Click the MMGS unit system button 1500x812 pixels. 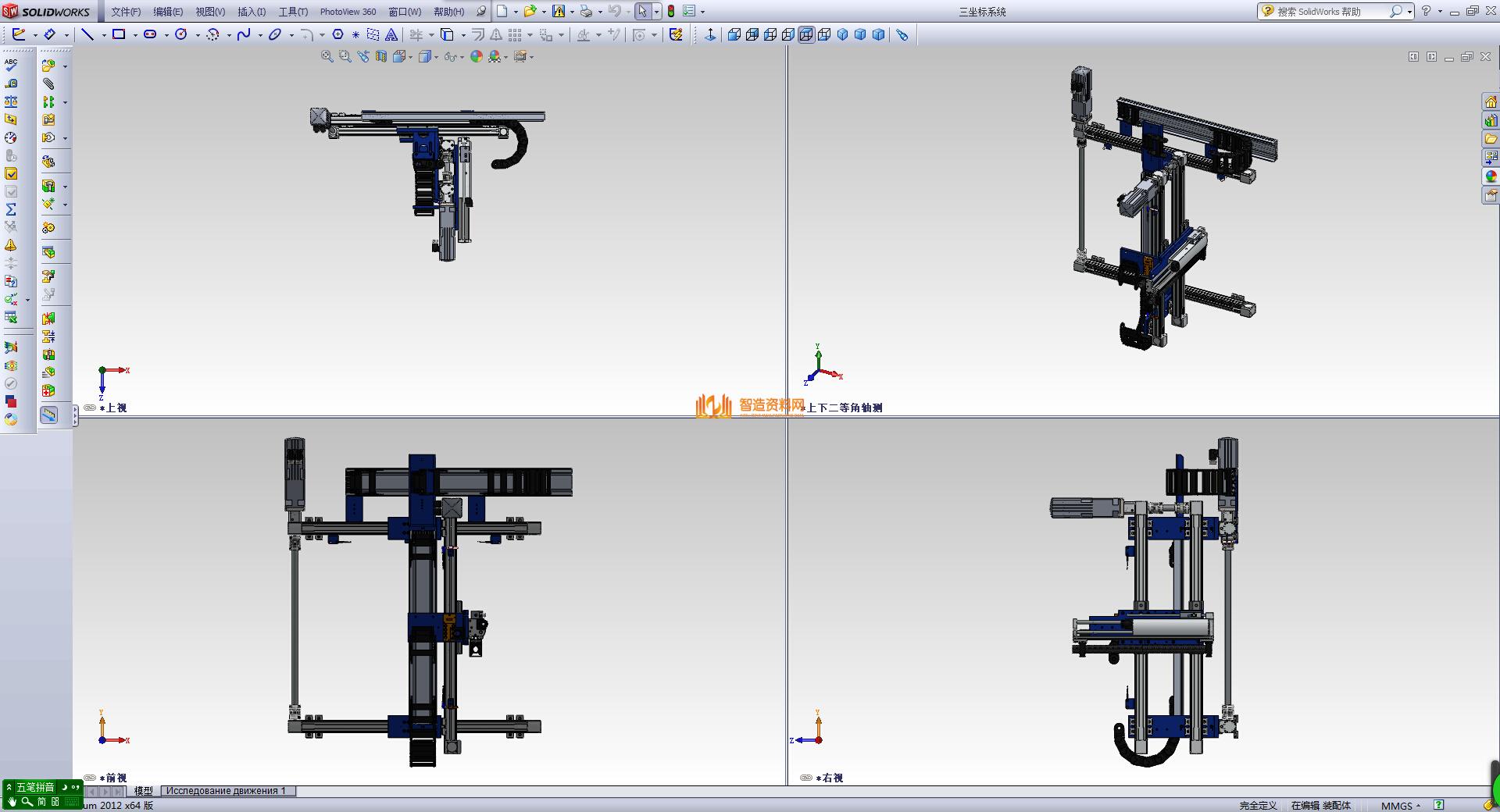coord(1396,806)
